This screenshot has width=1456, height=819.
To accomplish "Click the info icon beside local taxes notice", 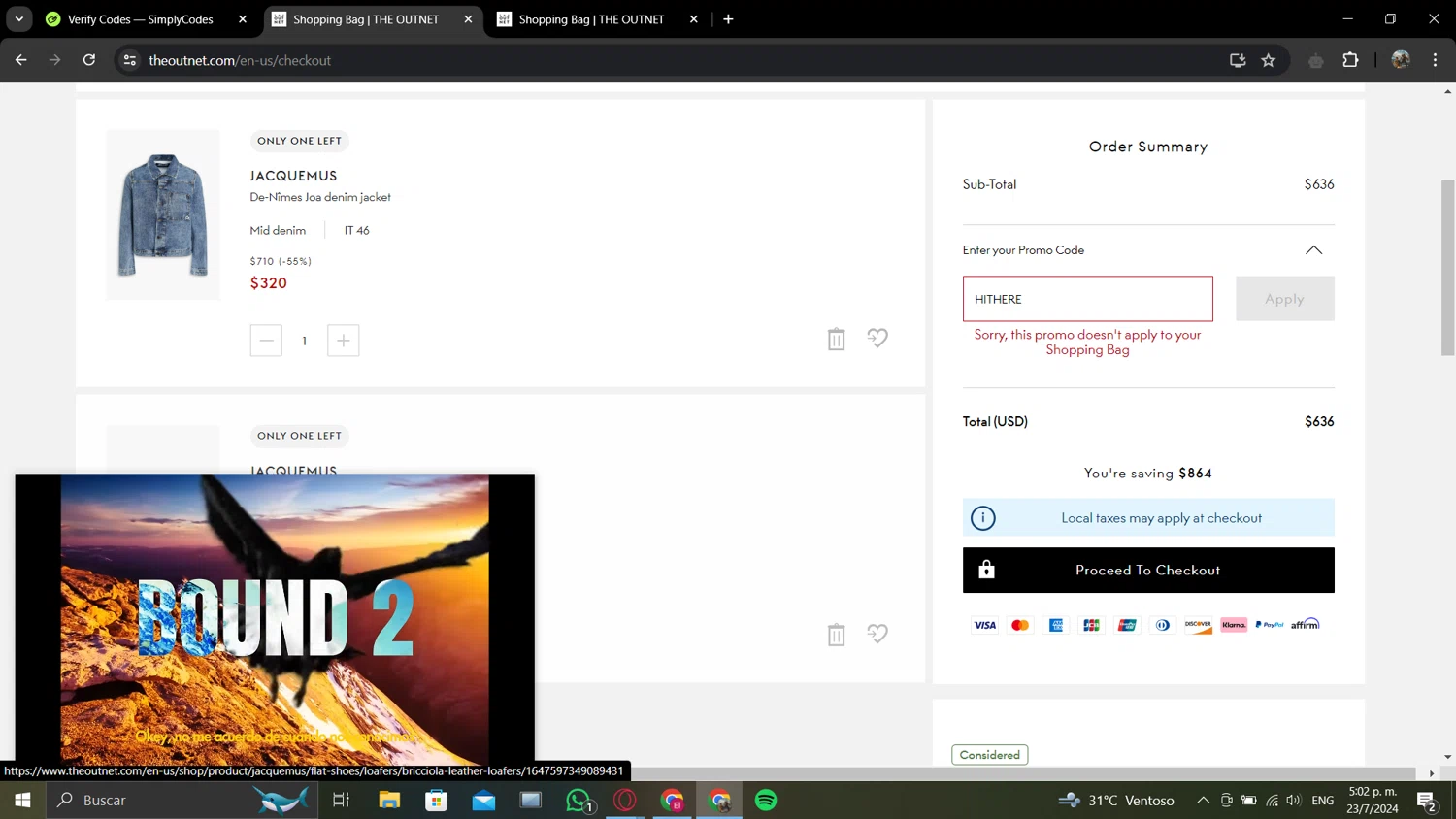I will coord(983,518).
